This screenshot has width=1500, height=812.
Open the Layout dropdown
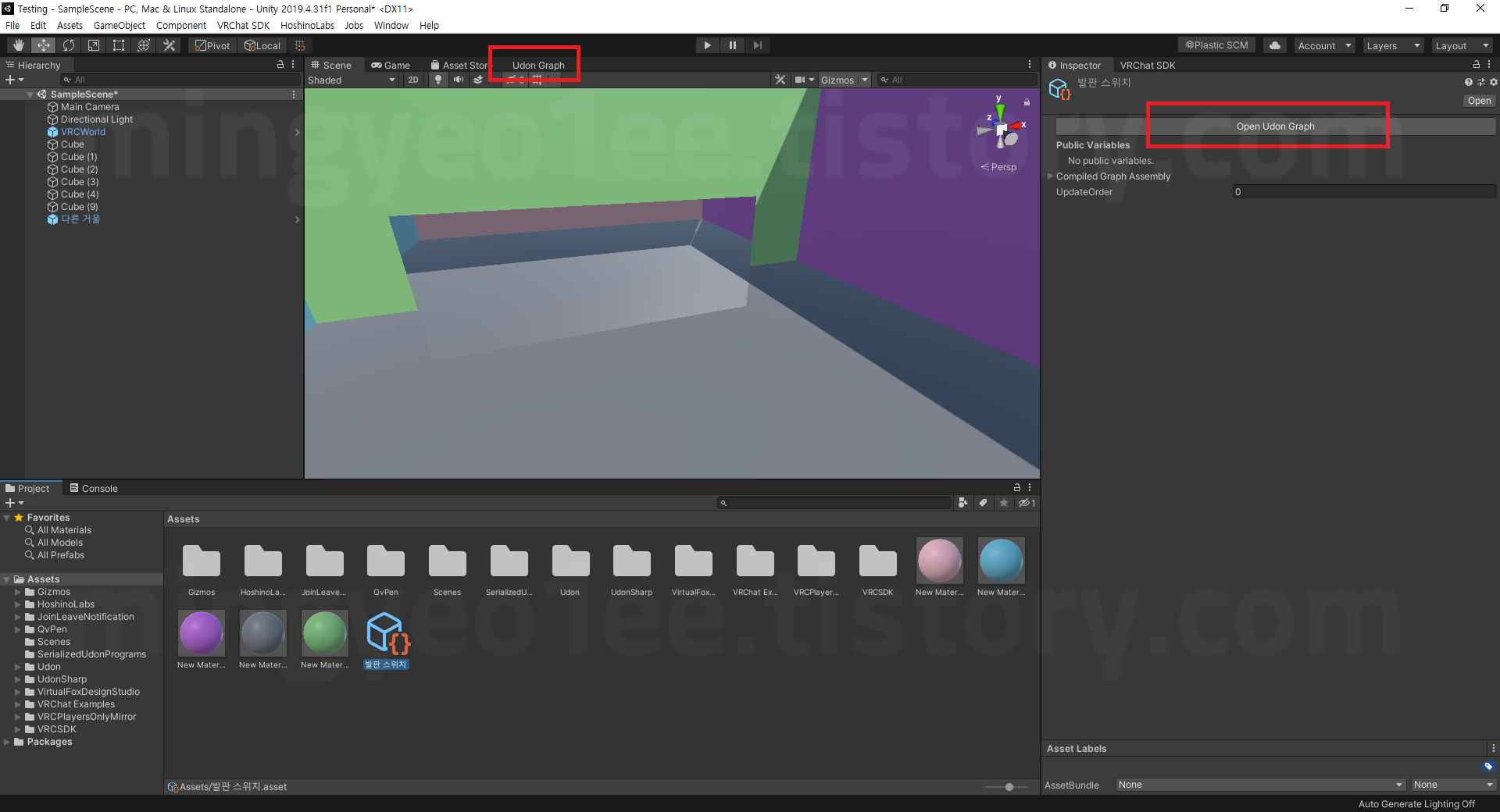pos(1462,45)
